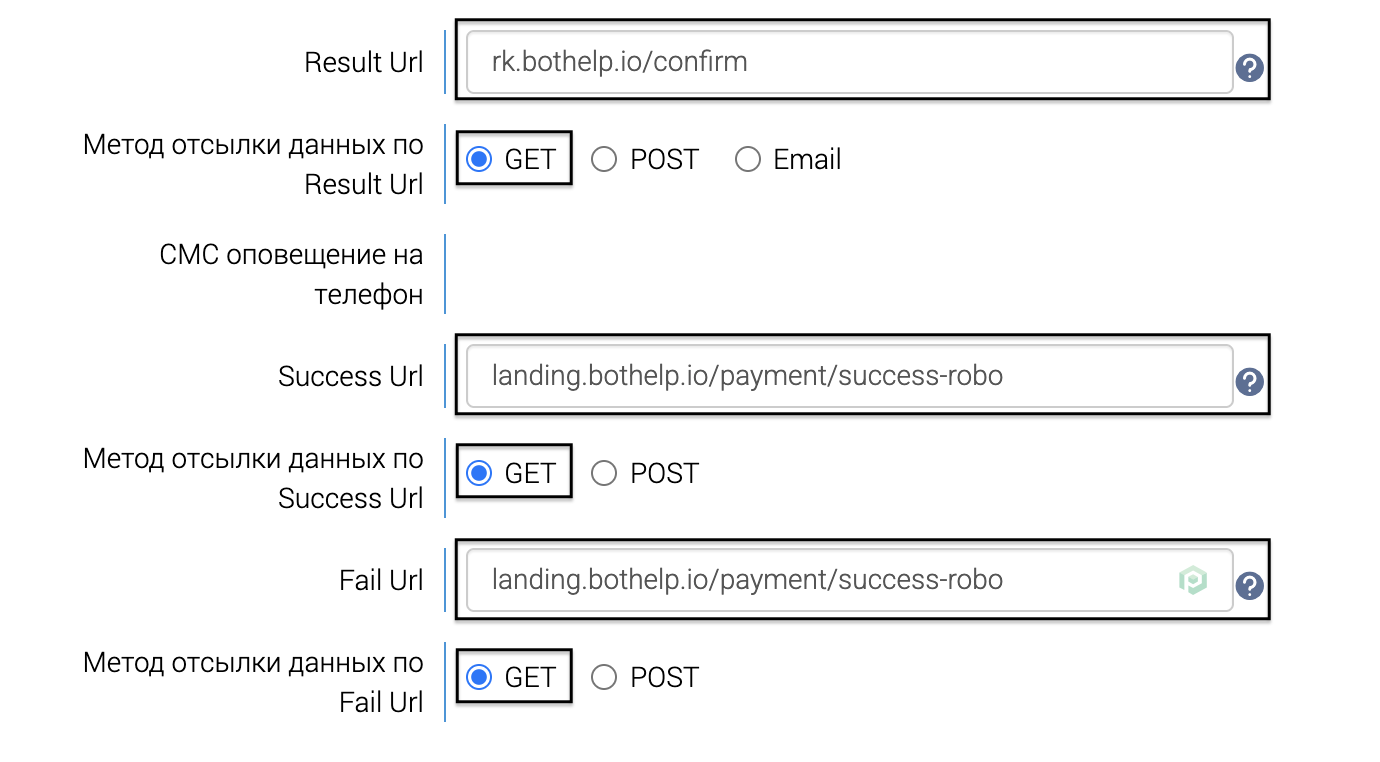Screen dimensions: 1380x762
Task: Click green extension icon inside Fail Url field
Action: coord(1192,581)
